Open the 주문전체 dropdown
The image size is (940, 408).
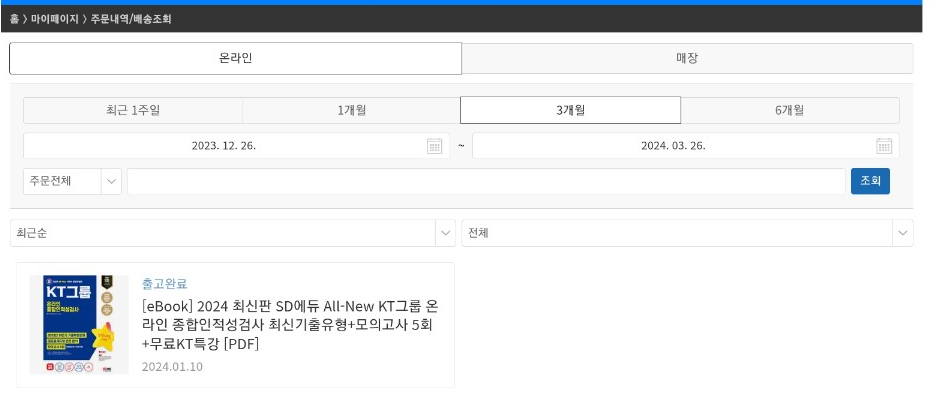pyautogui.click(x=72, y=181)
